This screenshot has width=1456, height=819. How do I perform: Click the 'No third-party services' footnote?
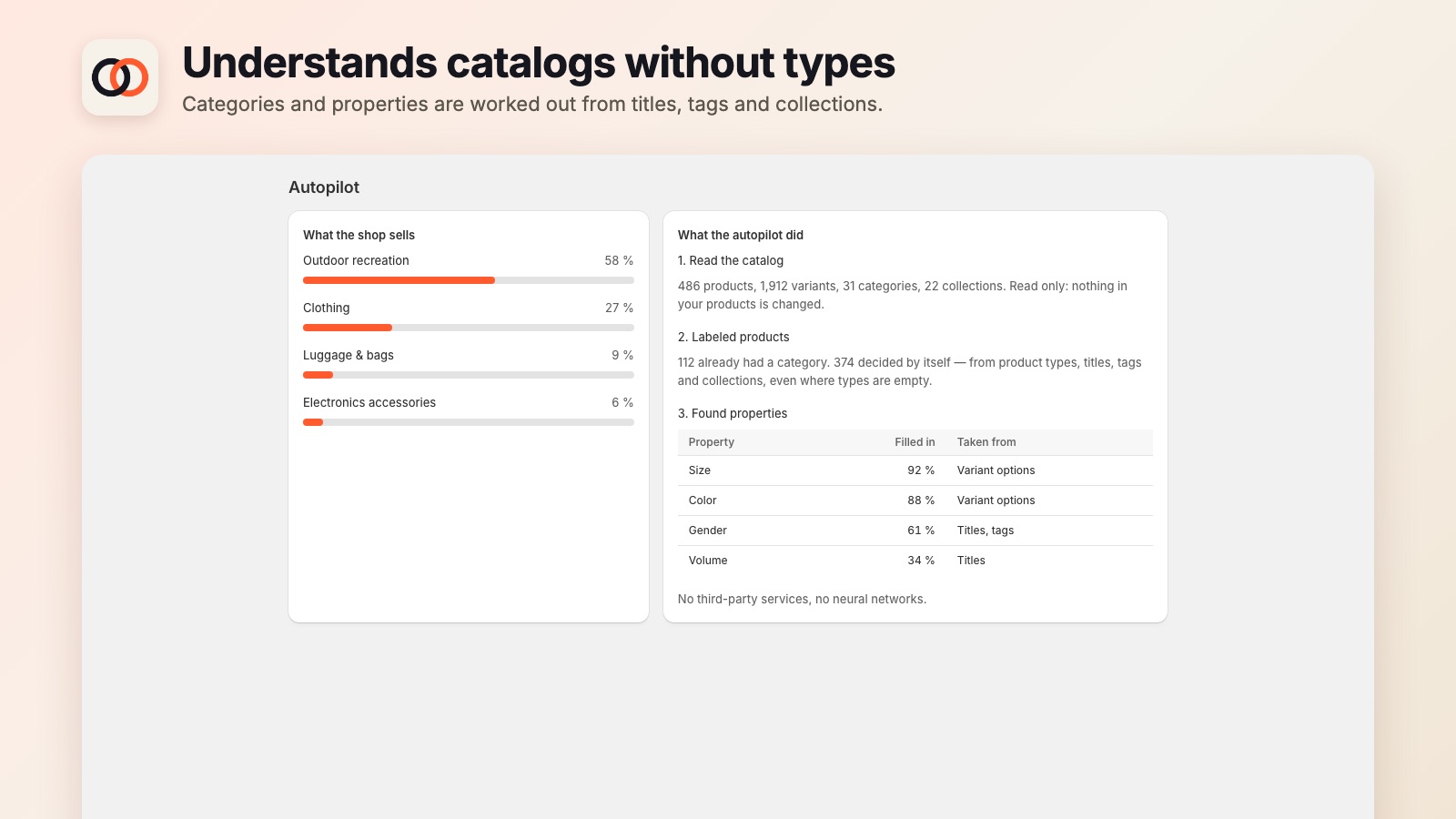[802, 599]
